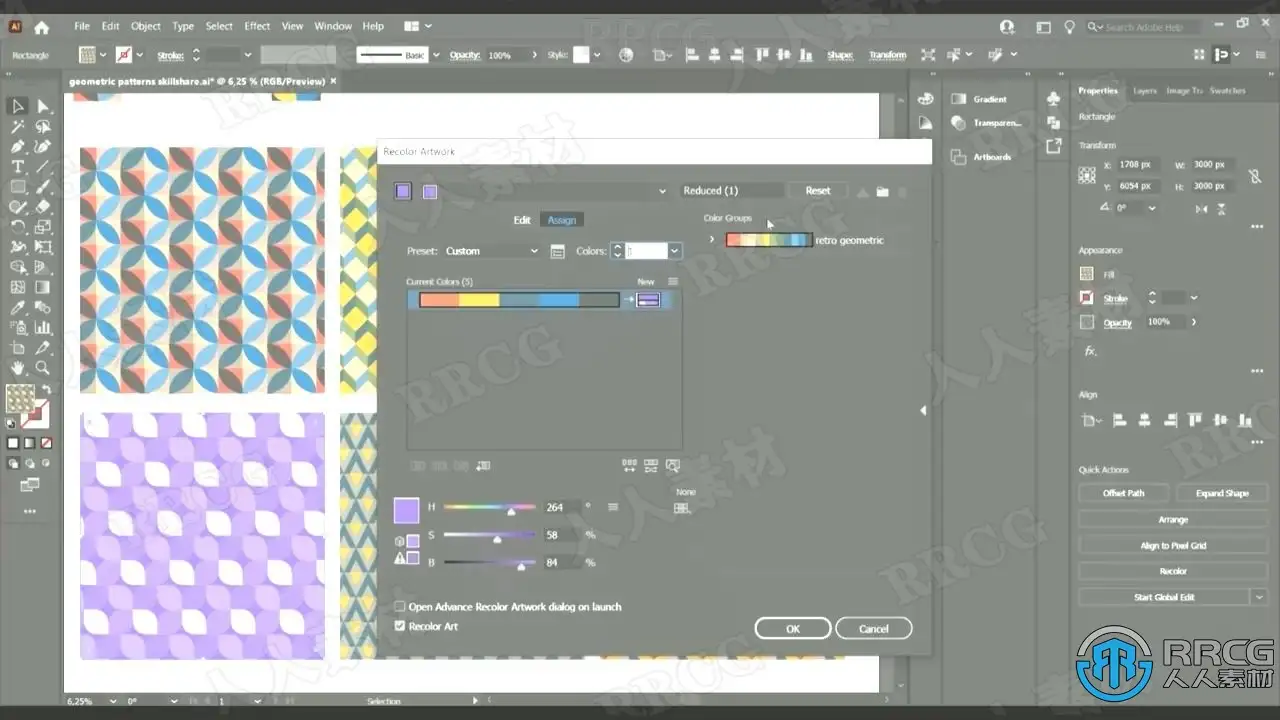Screen dimensions: 1280x720
Task: Click the large purple current color swatch
Action: [x=406, y=511]
